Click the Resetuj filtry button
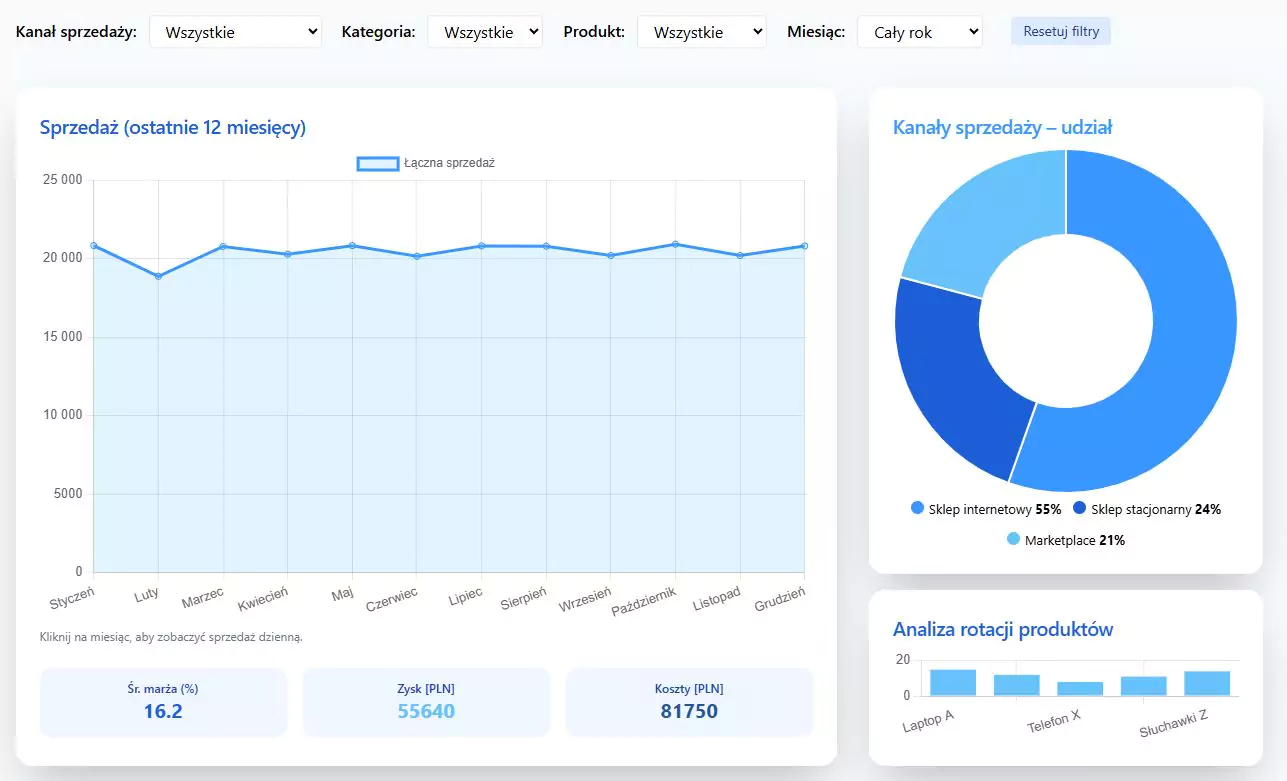 point(1060,30)
